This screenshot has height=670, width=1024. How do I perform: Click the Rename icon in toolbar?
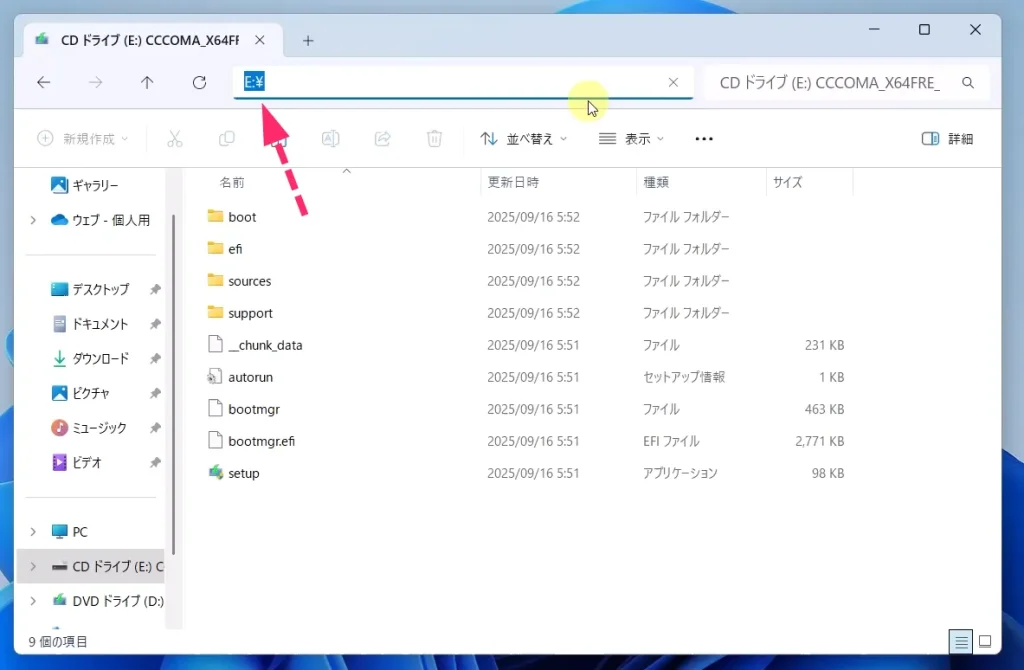point(330,139)
